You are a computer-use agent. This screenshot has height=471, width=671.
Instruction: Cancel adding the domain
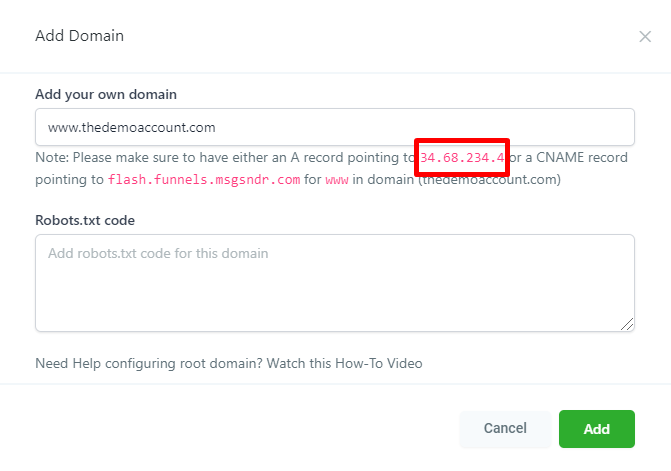(505, 428)
